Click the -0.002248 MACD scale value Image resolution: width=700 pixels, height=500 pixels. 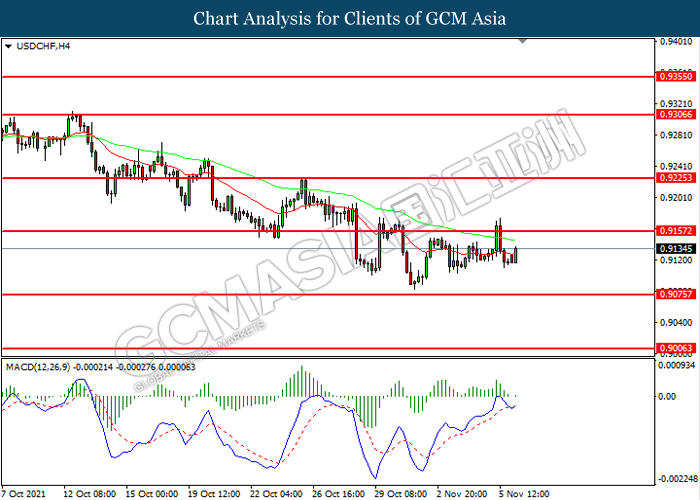coord(677,479)
